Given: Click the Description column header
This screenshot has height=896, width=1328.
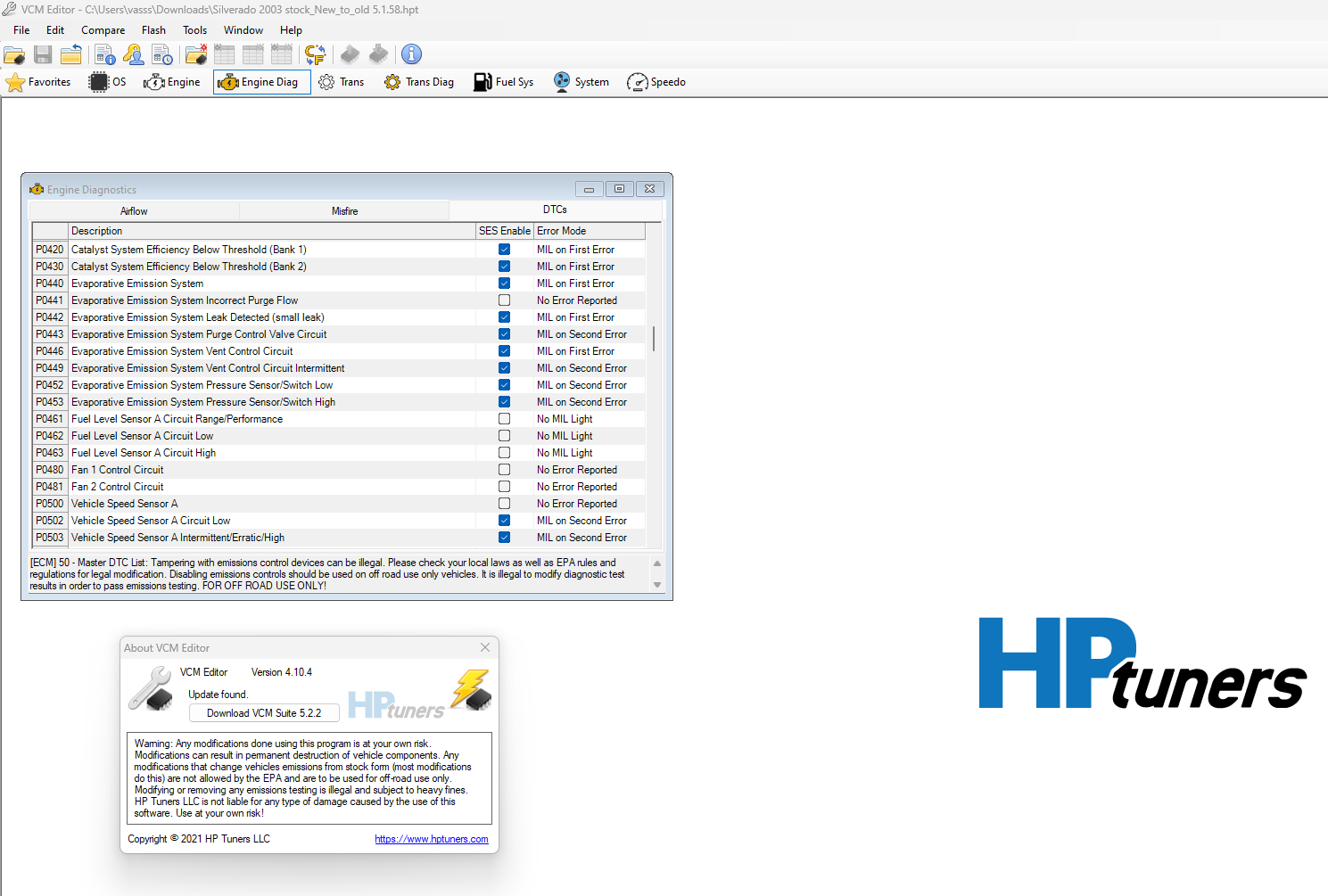Looking at the screenshot, I should [x=272, y=231].
